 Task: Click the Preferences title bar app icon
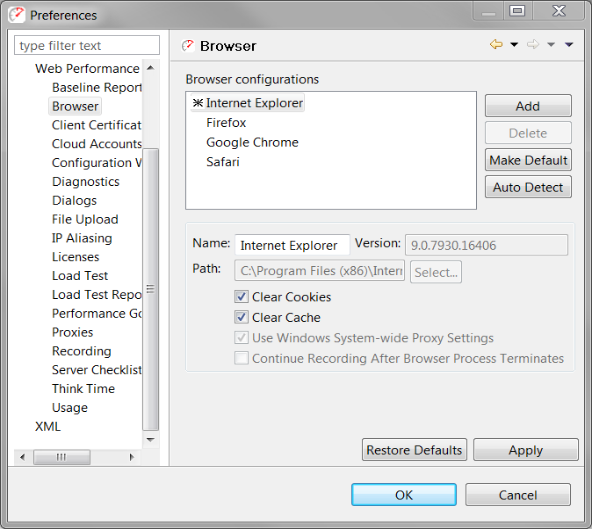pyautogui.click(x=17, y=15)
